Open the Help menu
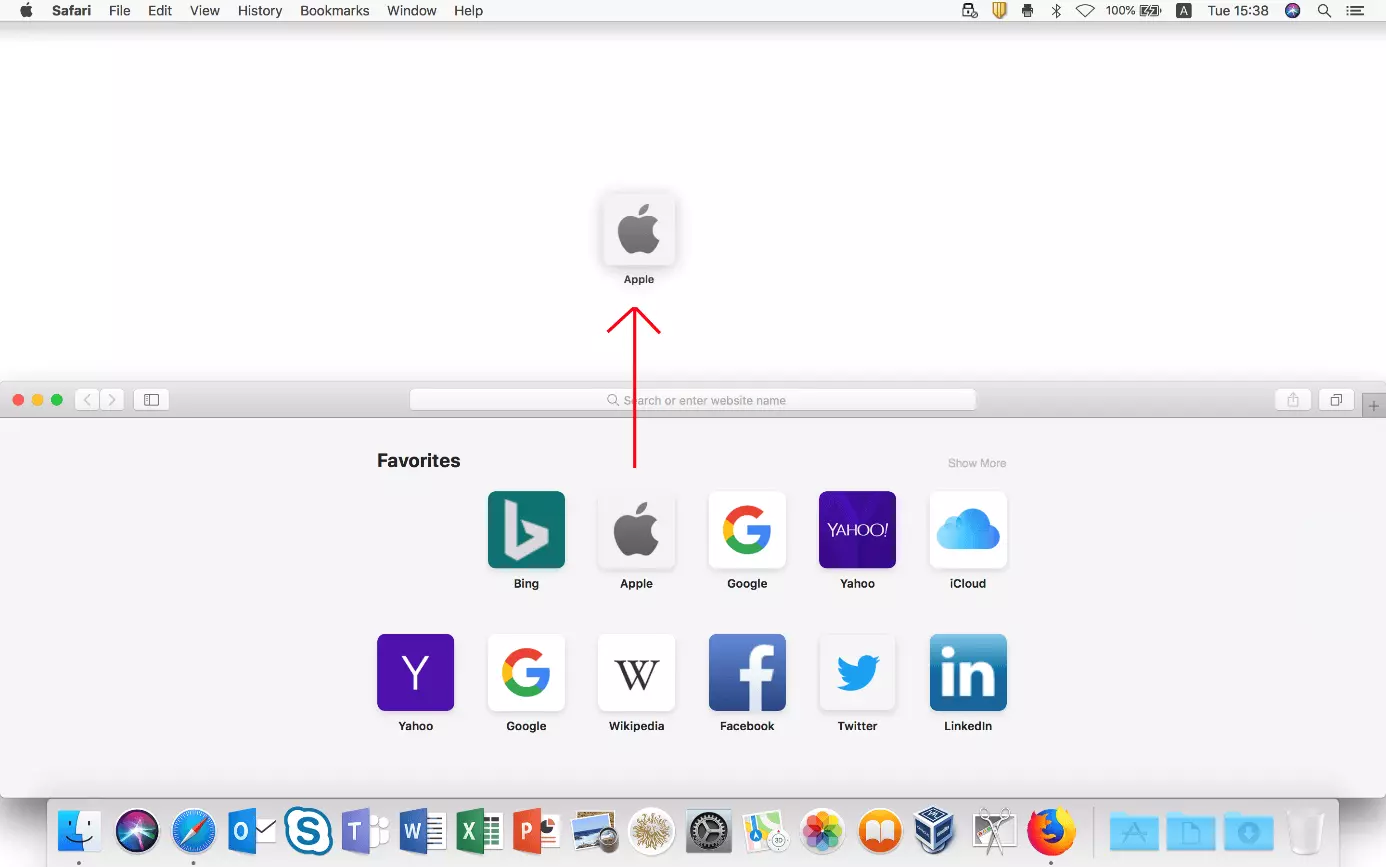 click(x=468, y=11)
